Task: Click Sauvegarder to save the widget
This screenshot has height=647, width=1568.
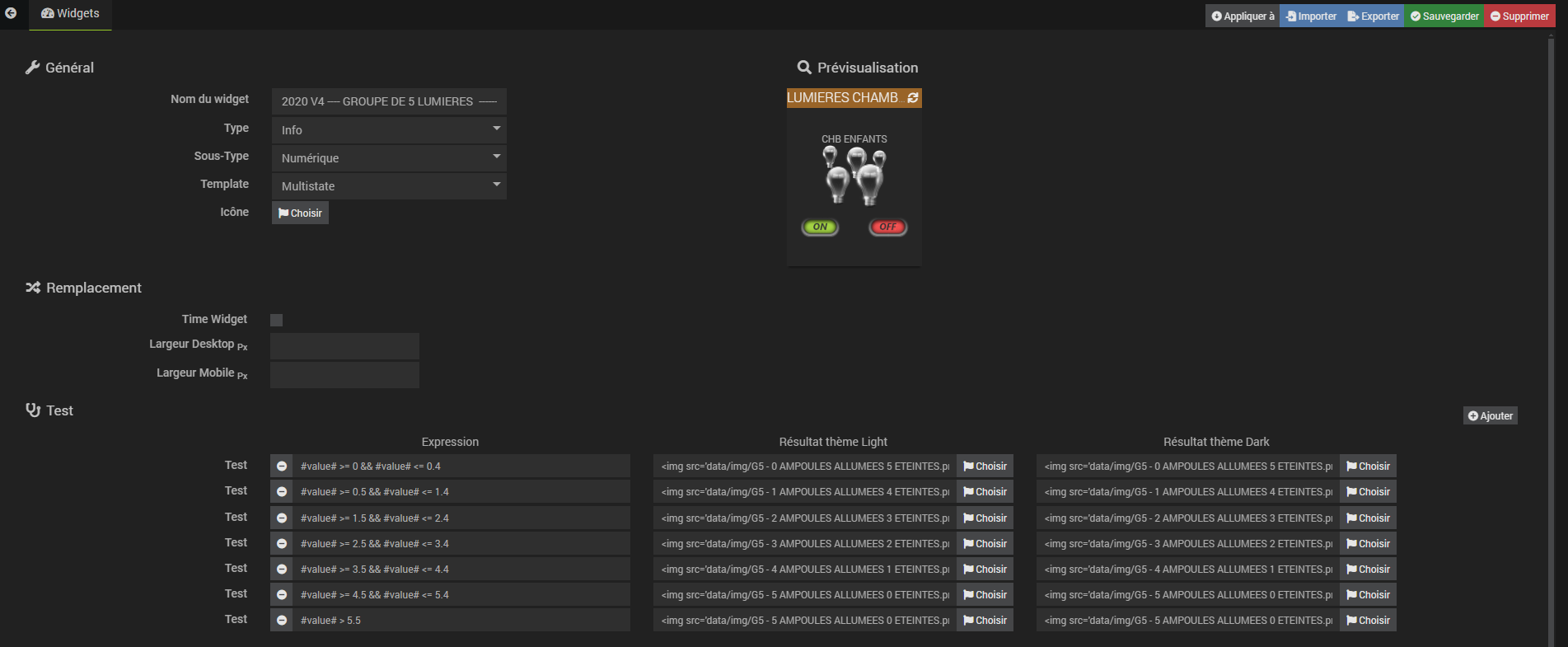Action: [x=1444, y=16]
